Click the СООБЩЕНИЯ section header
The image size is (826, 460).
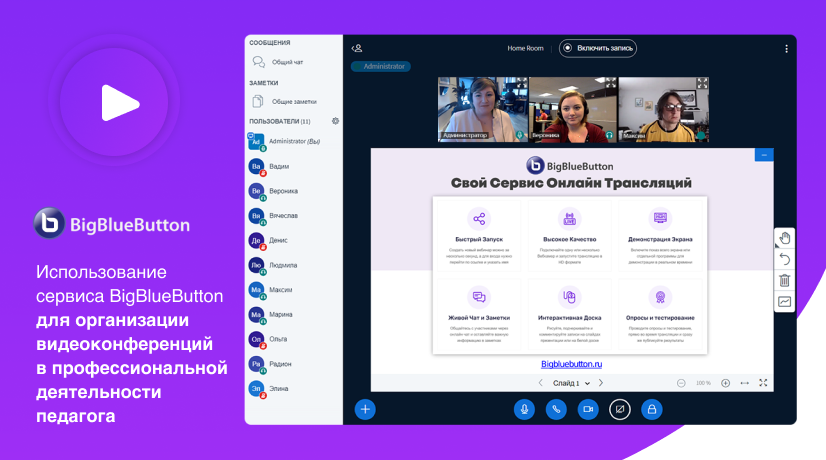point(270,43)
